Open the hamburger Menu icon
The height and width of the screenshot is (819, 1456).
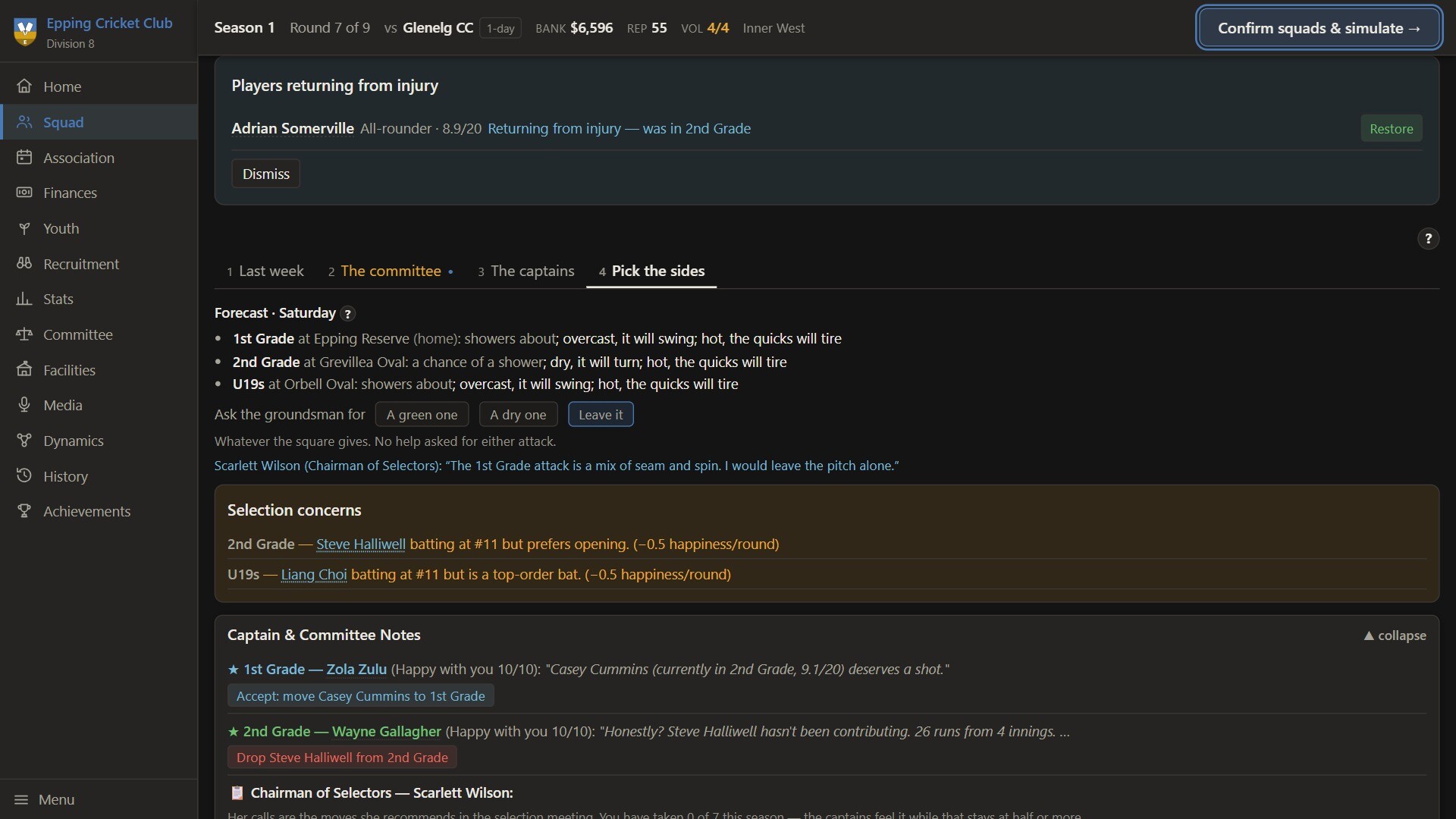coord(21,799)
